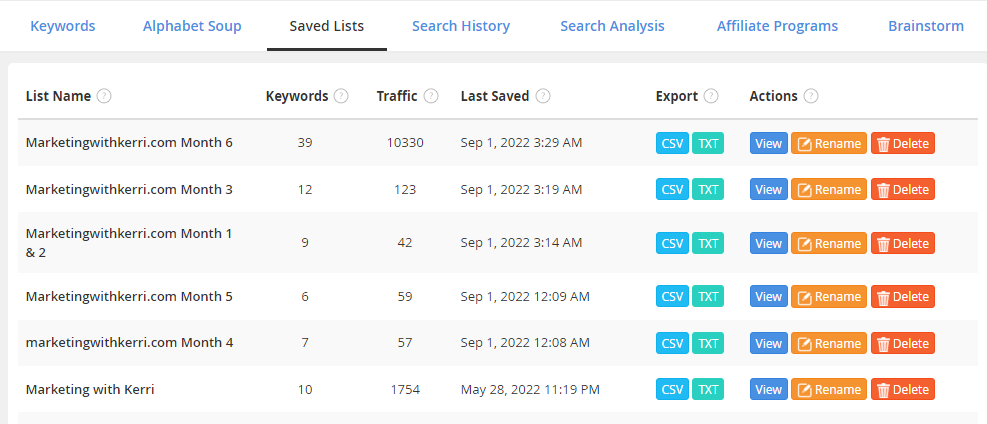Export Month 6 list as TXT
987x424 pixels.
[x=708, y=143]
